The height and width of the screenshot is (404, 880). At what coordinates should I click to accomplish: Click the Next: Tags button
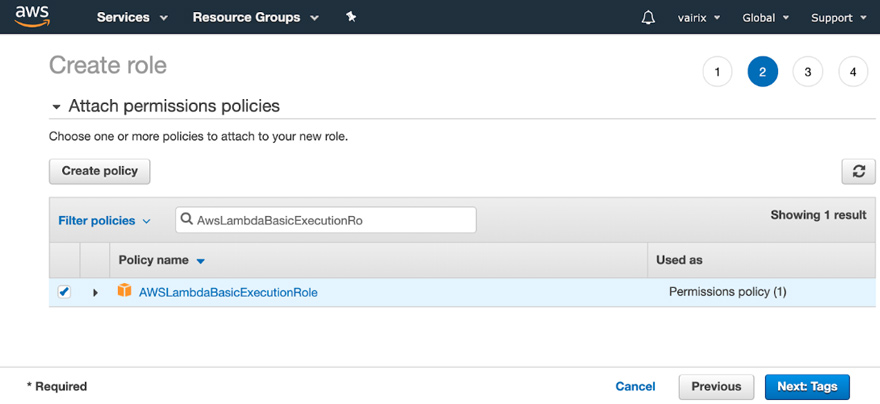(807, 387)
